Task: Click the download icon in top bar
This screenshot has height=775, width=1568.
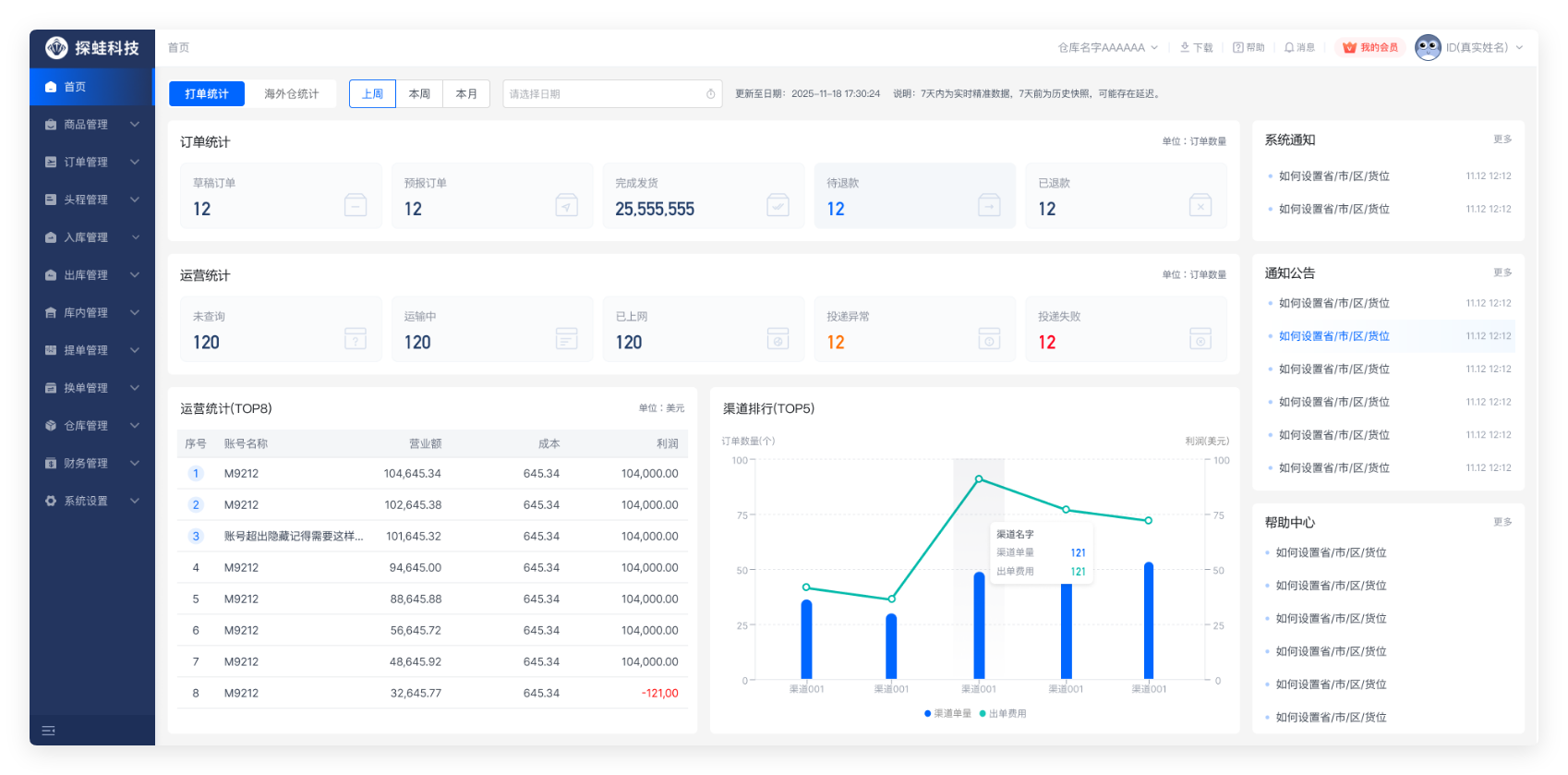Action: tap(1185, 47)
